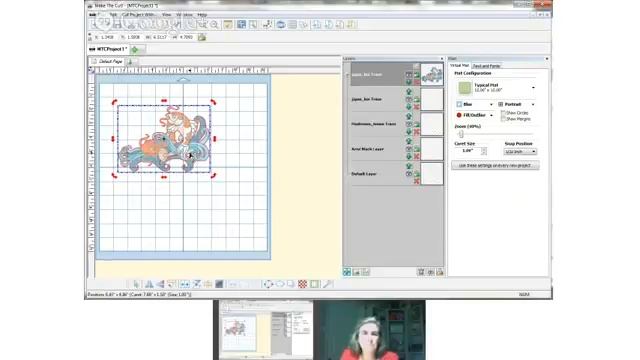640x360 pixels.
Task: Click the wand icon in bottom toolbar
Action: tap(328, 284)
